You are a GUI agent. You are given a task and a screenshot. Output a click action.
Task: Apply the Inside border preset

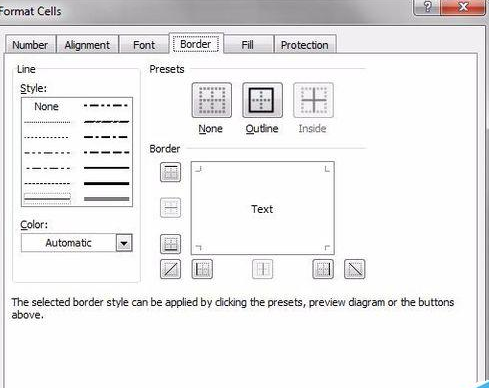pyautogui.click(x=313, y=100)
